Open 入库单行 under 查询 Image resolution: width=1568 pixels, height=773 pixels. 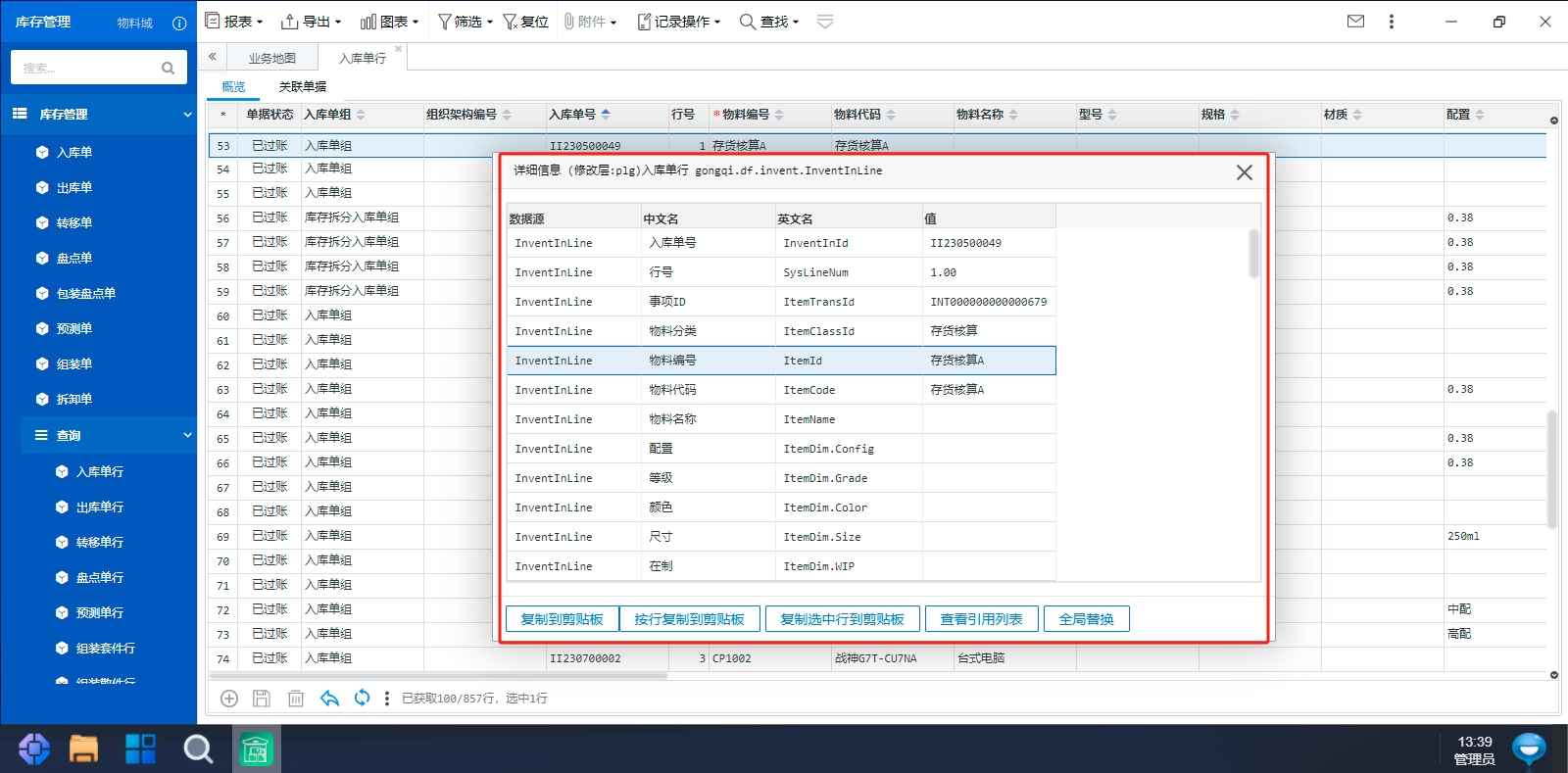click(x=99, y=471)
